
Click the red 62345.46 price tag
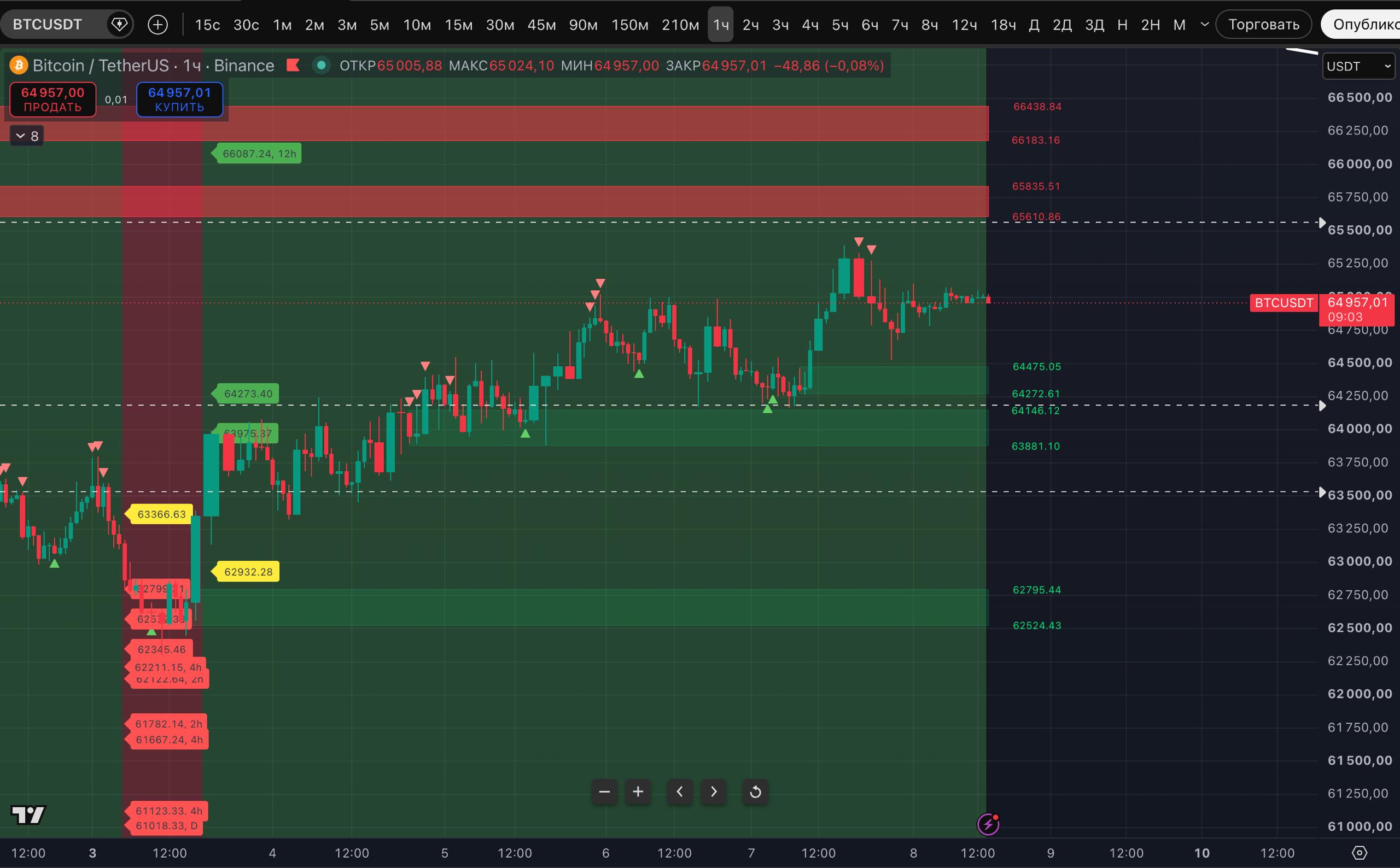[159, 649]
